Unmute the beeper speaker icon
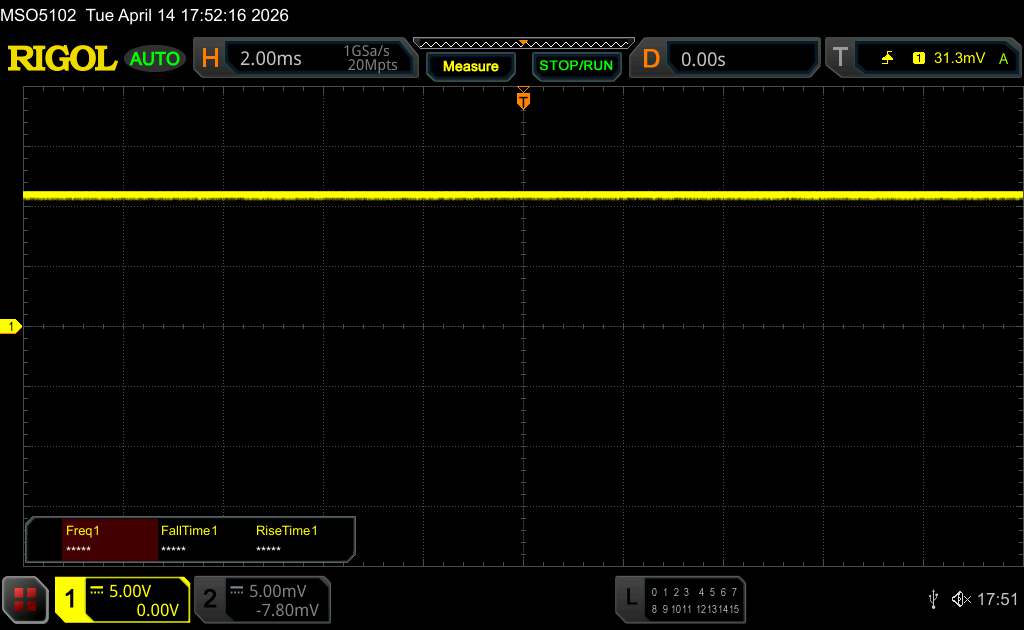The width and height of the screenshot is (1024, 630). 961,599
